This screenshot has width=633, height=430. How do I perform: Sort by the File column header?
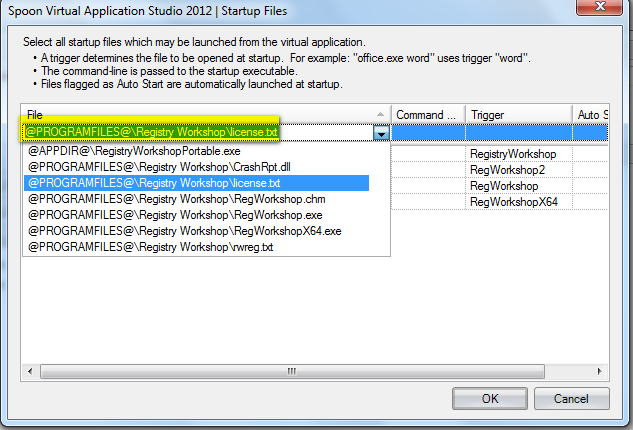click(x=206, y=115)
